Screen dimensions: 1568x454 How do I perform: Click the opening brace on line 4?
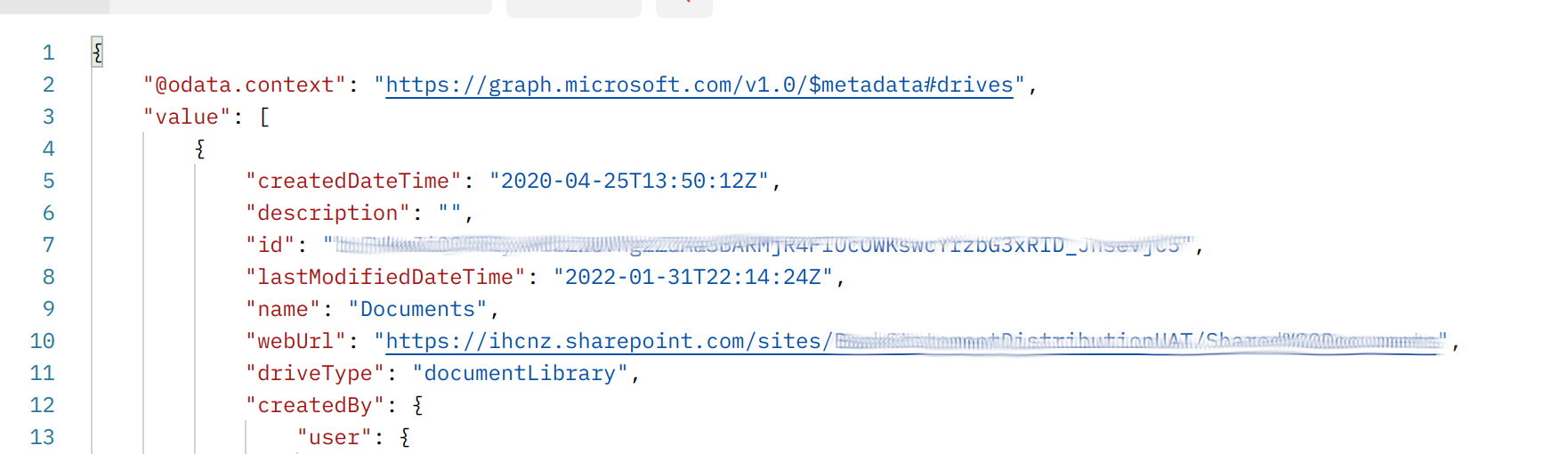(x=200, y=149)
